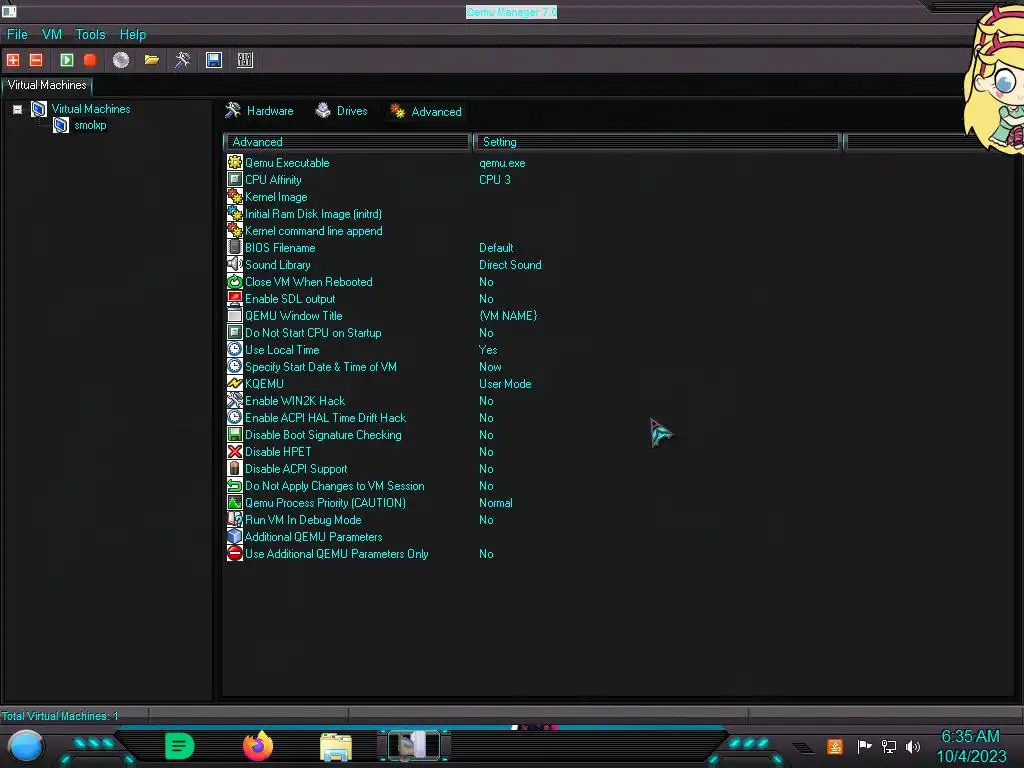This screenshot has height=768, width=1024.
Task: Click the Do Not Apply Changes arrow icon
Action: coord(234,485)
